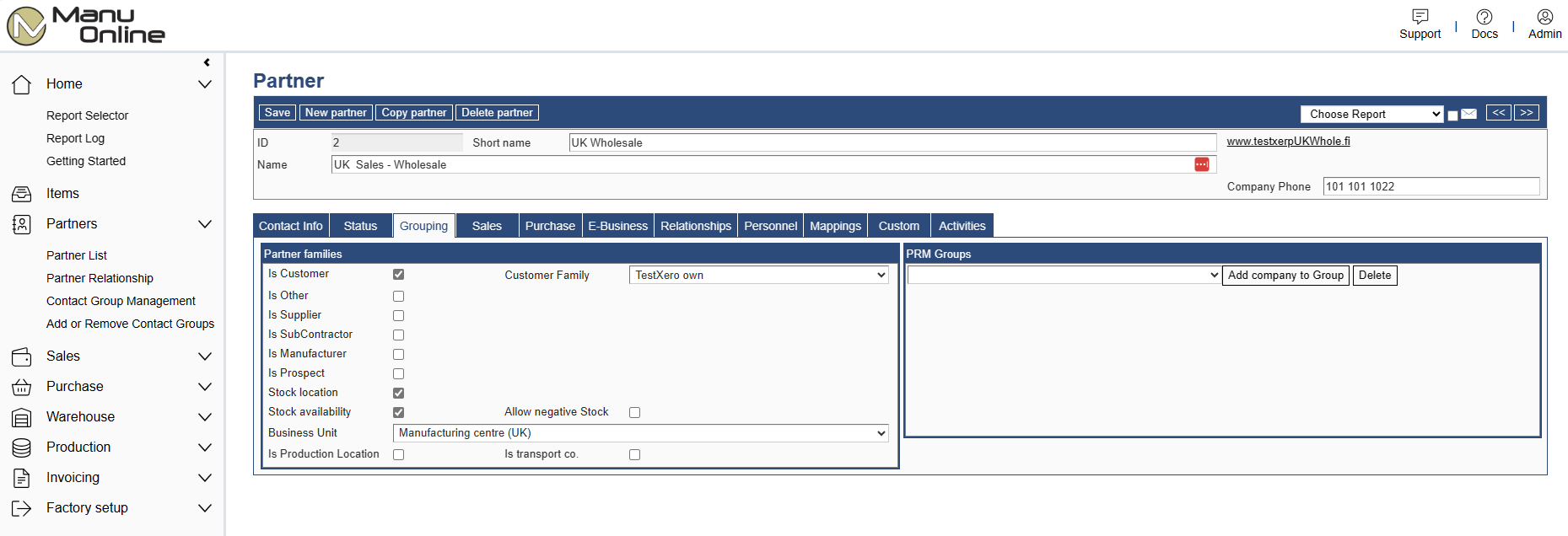The image size is (1568, 536).
Task: Open the Choose Report dropdown
Action: pyautogui.click(x=1371, y=114)
